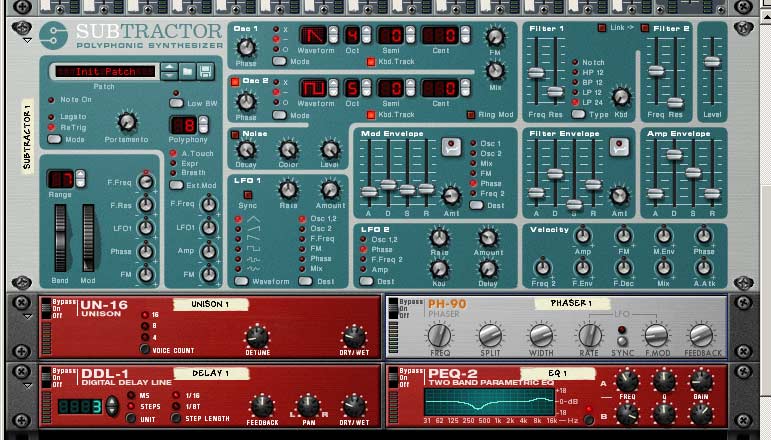Save patch using the floppy disk icon
The height and width of the screenshot is (440, 771).
tap(206, 72)
